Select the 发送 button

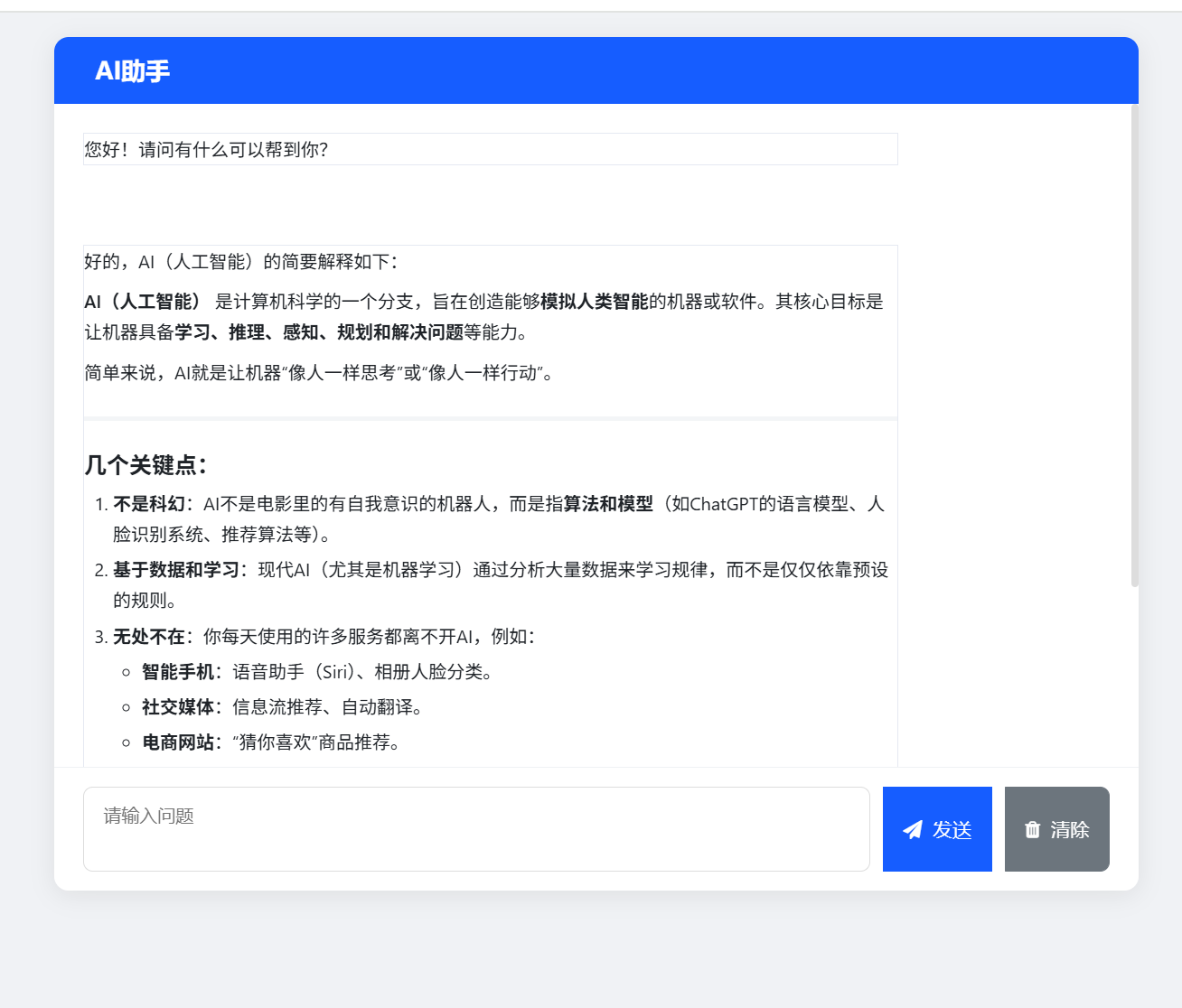pos(936,829)
